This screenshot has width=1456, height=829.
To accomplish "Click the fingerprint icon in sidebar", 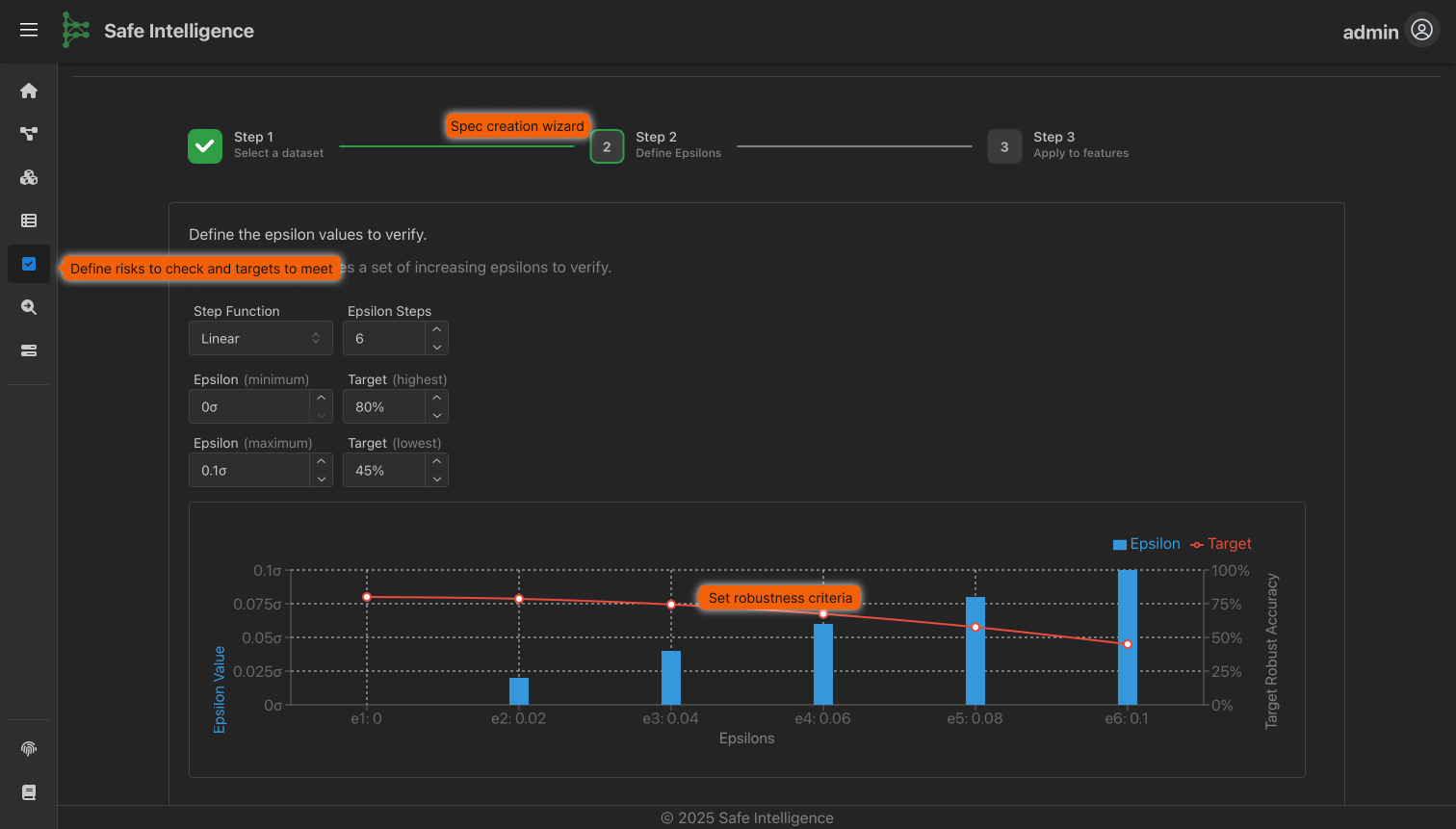I will point(29,749).
